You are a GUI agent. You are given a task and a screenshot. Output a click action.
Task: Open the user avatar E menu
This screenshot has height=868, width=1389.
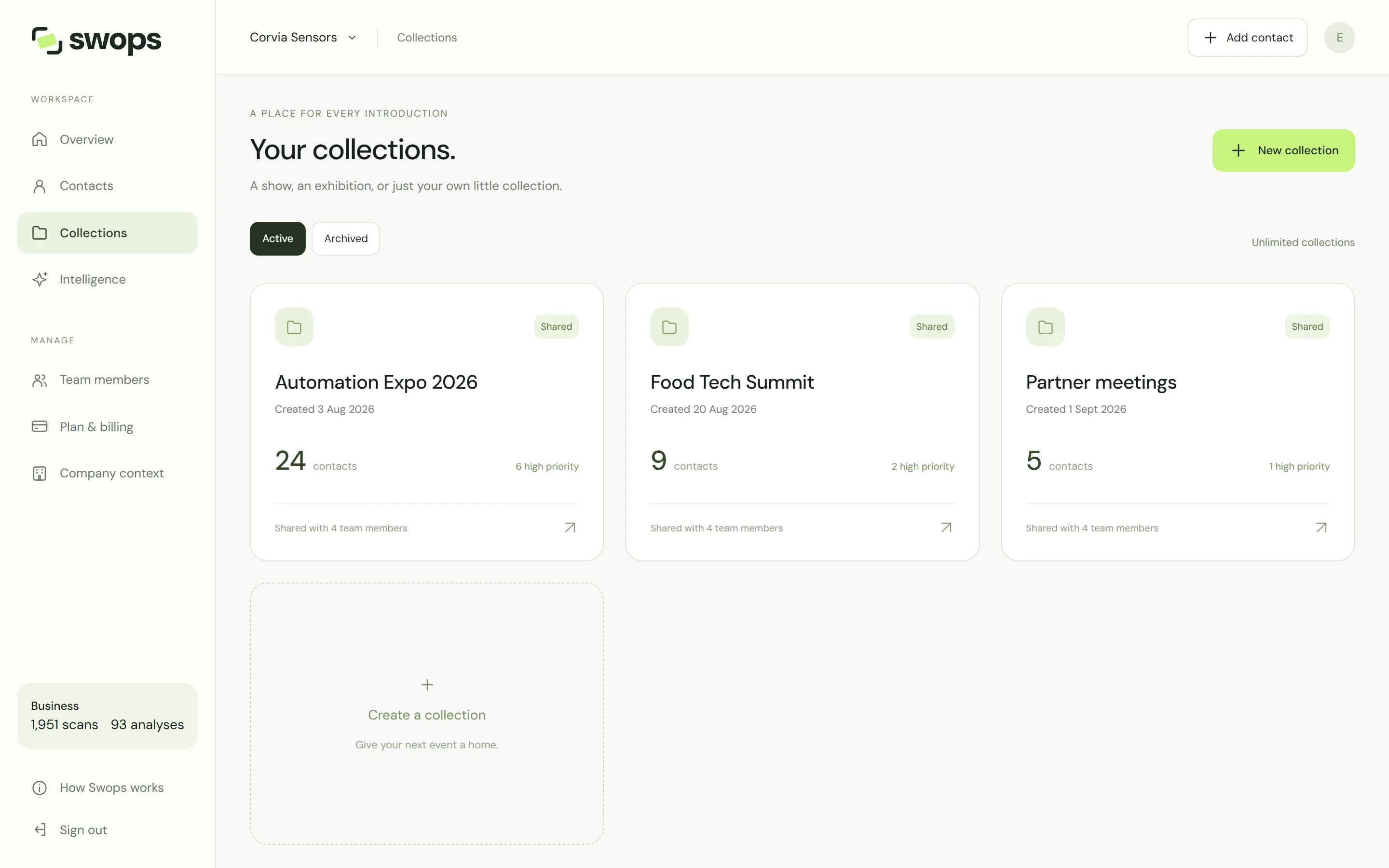coord(1340,37)
